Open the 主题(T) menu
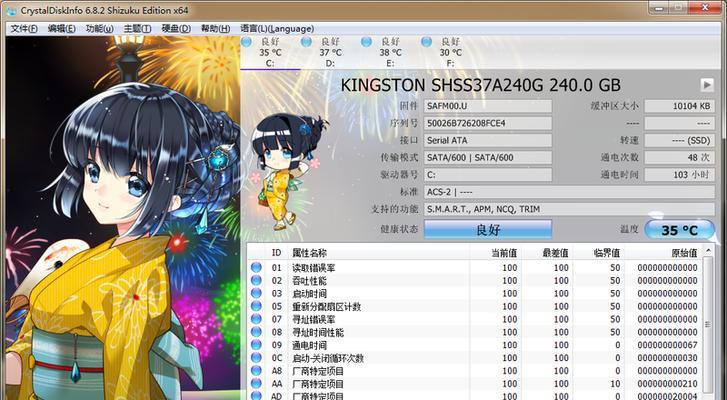727x400 pixels. 137,29
